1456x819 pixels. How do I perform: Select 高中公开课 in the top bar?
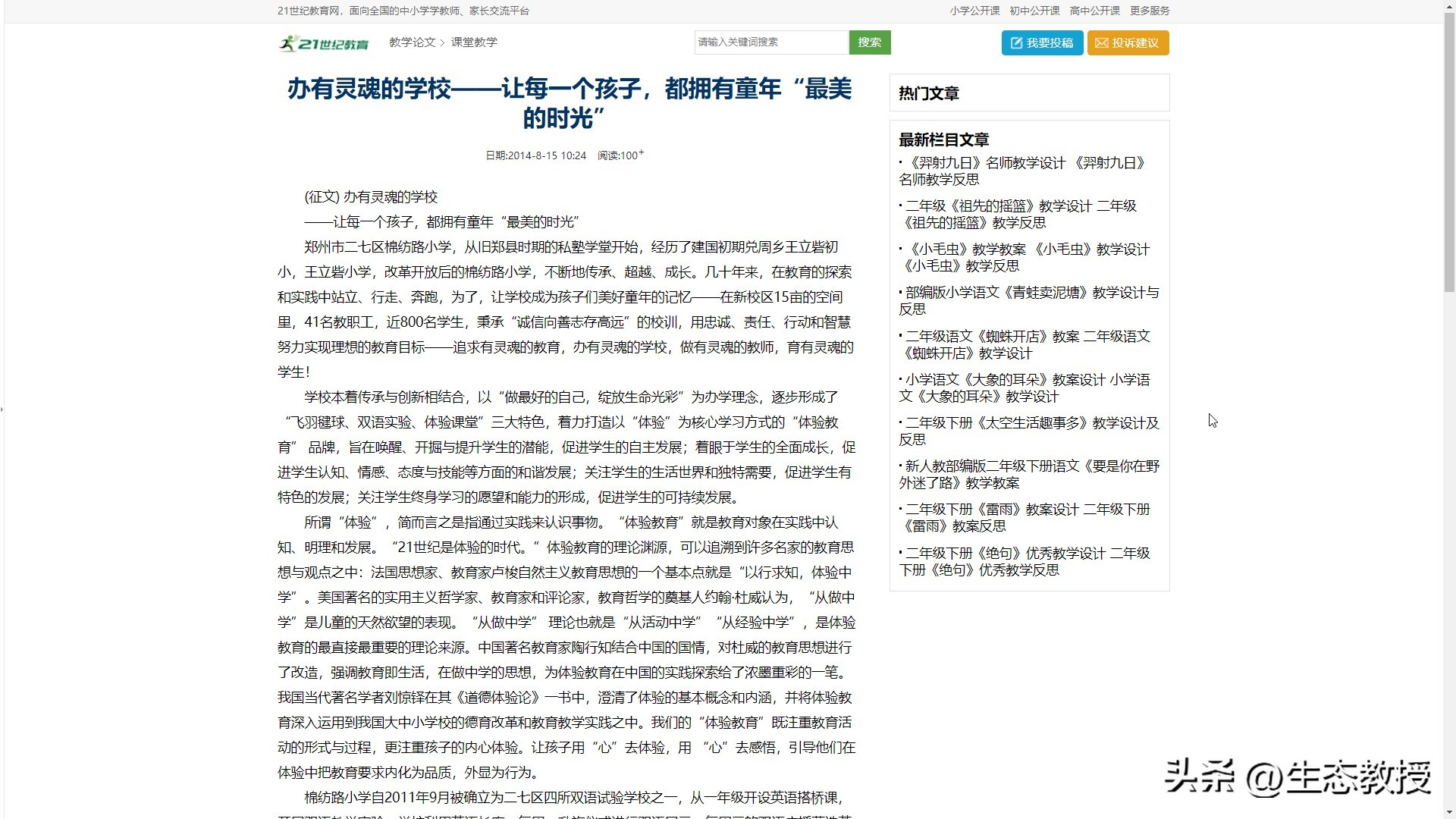coord(1094,11)
